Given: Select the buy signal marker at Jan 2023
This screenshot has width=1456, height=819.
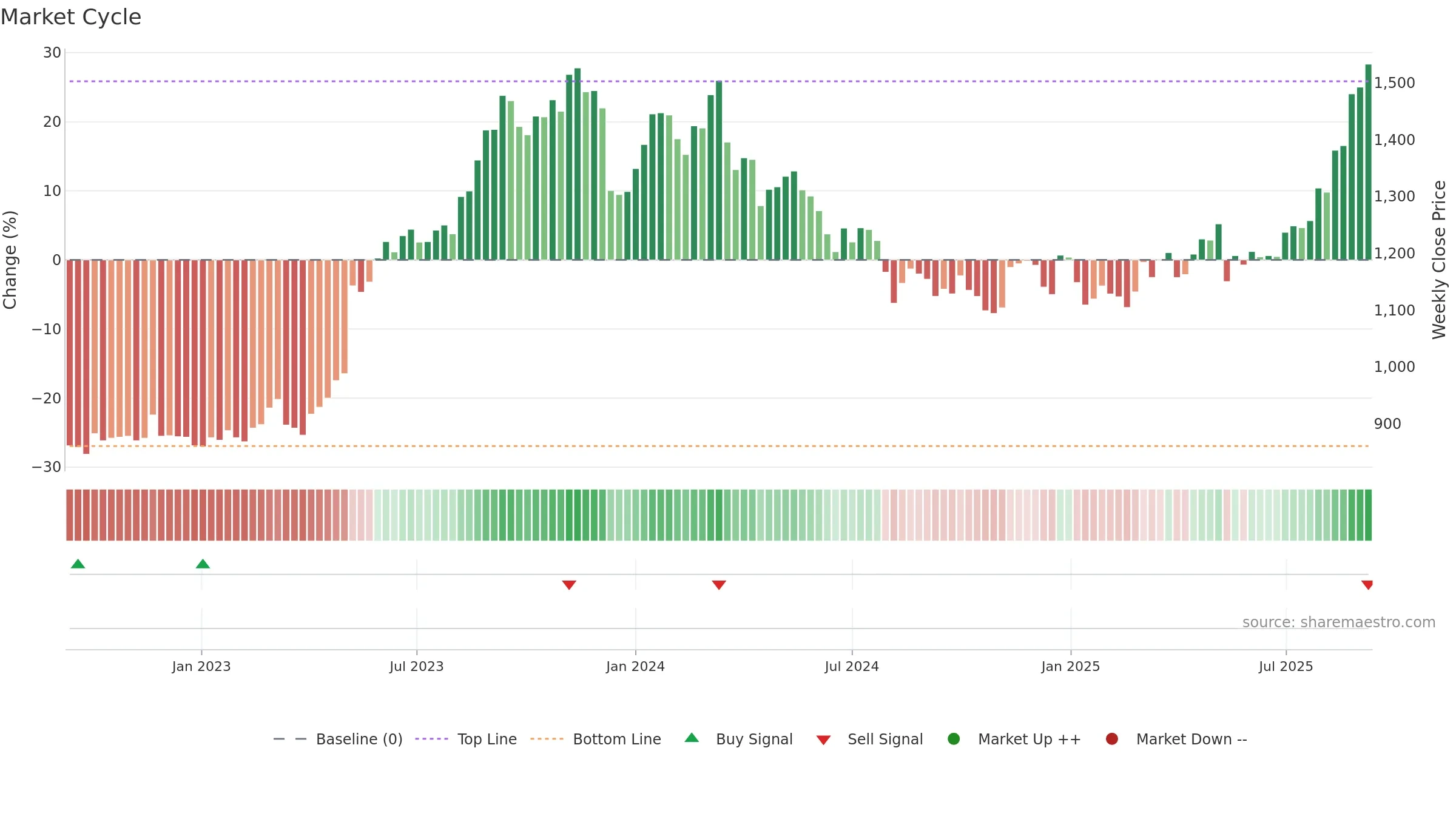Looking at the screenshot, I should point(203,564).
